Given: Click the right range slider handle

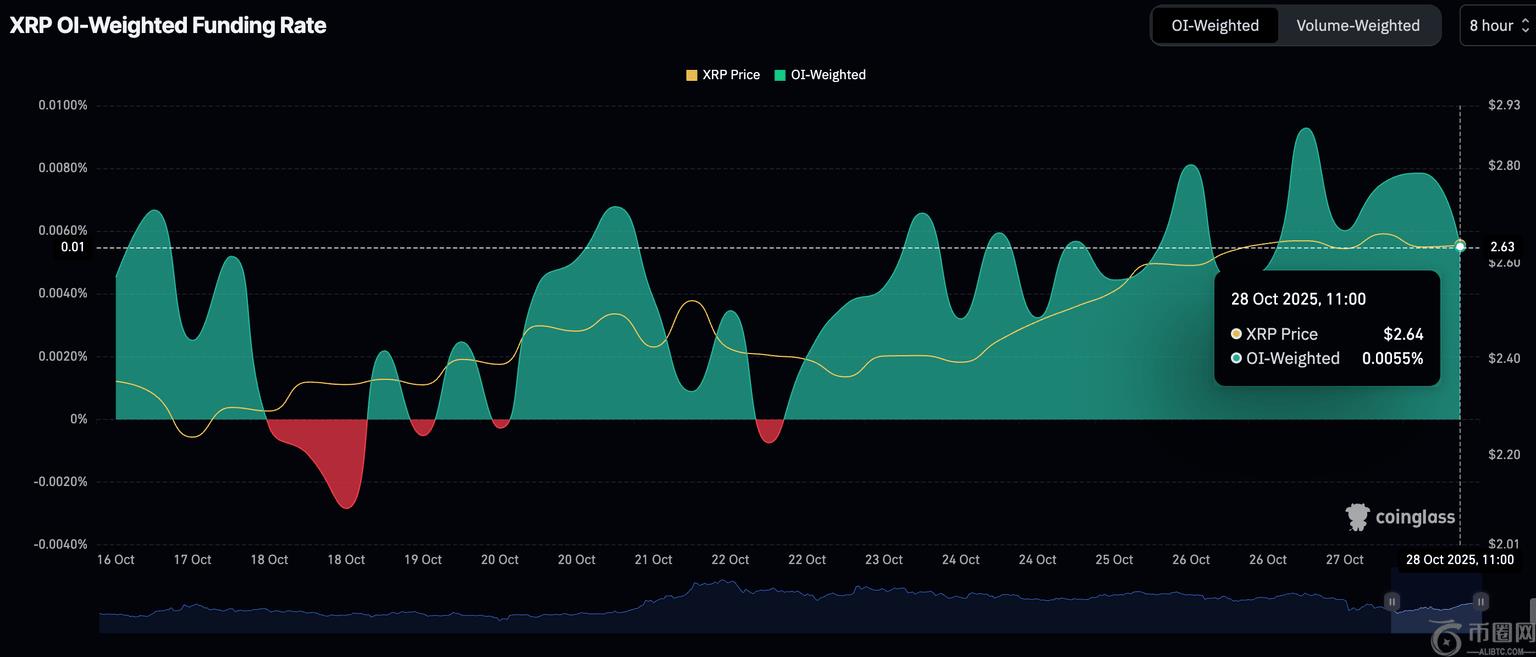Looking at the screenshot, I should click(x=1481, y=601).
